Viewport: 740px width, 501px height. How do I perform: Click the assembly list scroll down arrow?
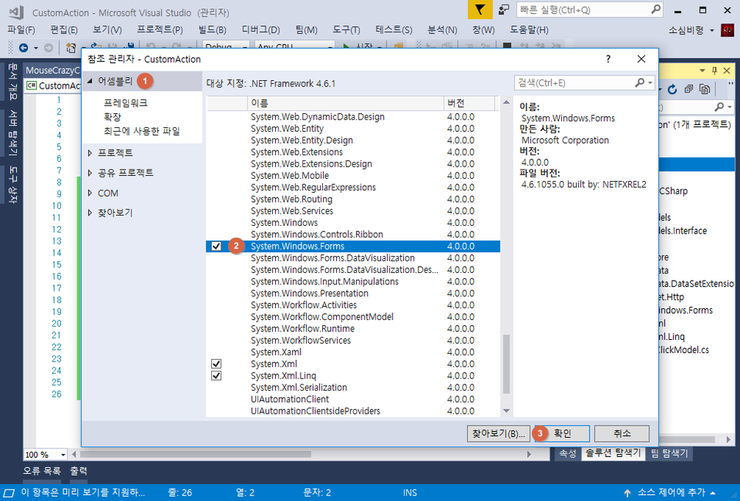[x=506, y=411]
